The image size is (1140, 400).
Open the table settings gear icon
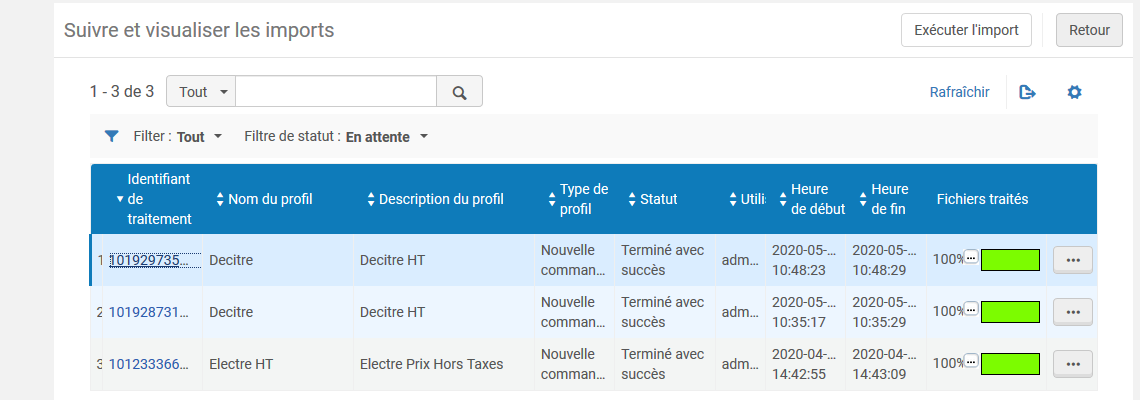click(x=1074, y=92)
